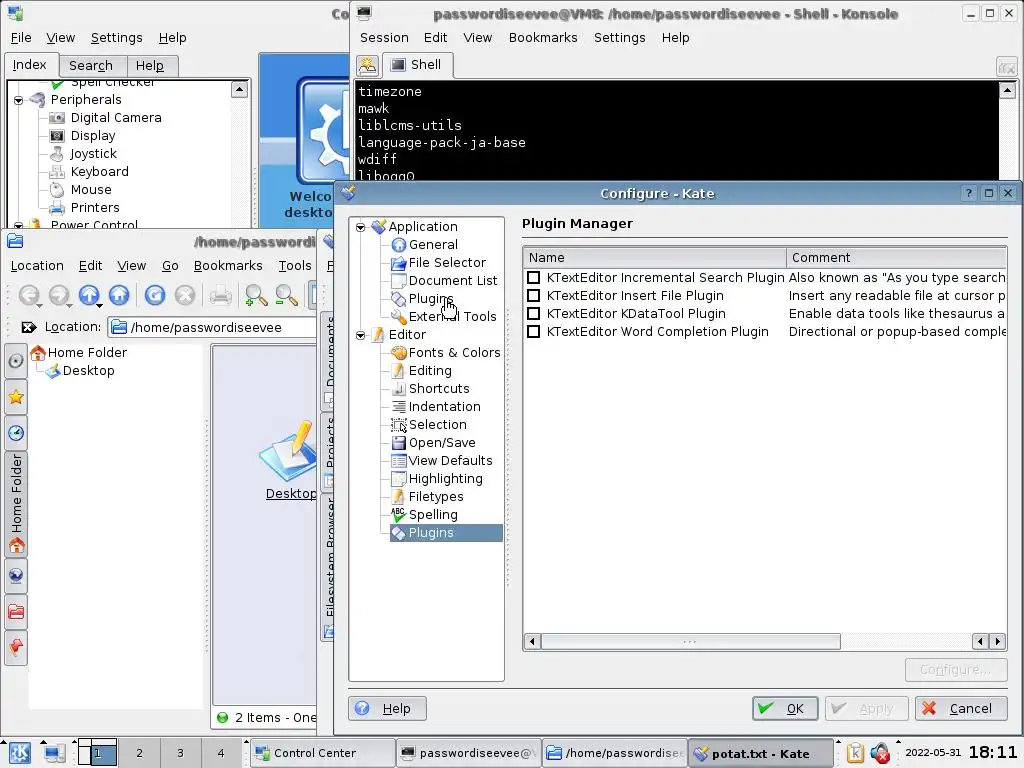Switch to virtual desktop 3
This screenshot has width=1024, height=768.
[180, 753]
